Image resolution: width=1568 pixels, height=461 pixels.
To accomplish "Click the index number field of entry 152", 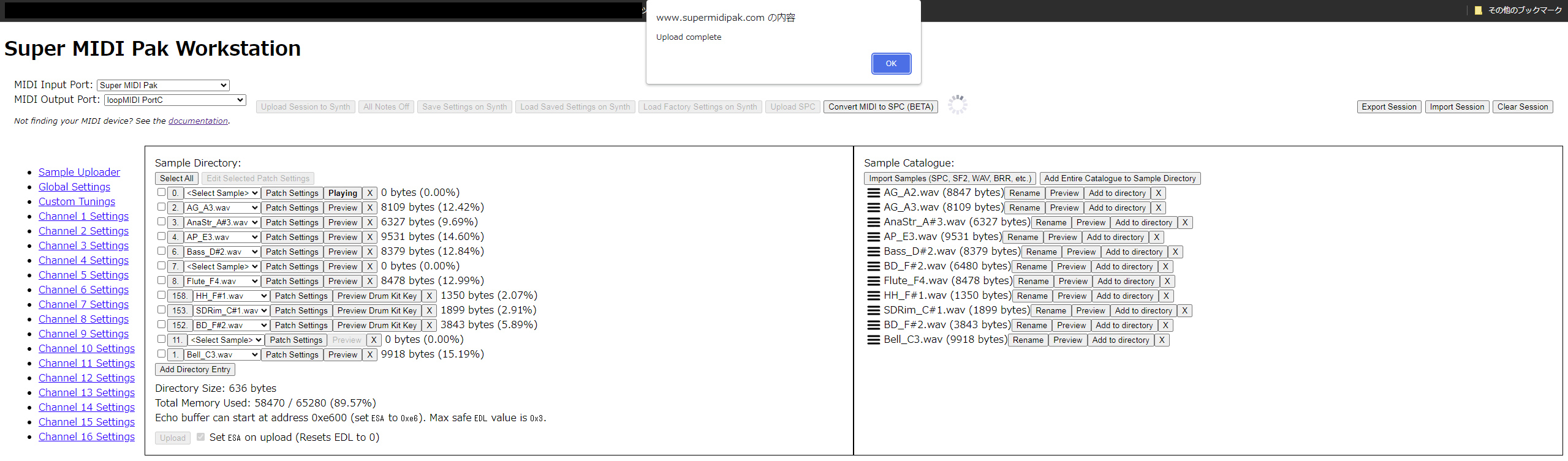I will coord(180,326).
